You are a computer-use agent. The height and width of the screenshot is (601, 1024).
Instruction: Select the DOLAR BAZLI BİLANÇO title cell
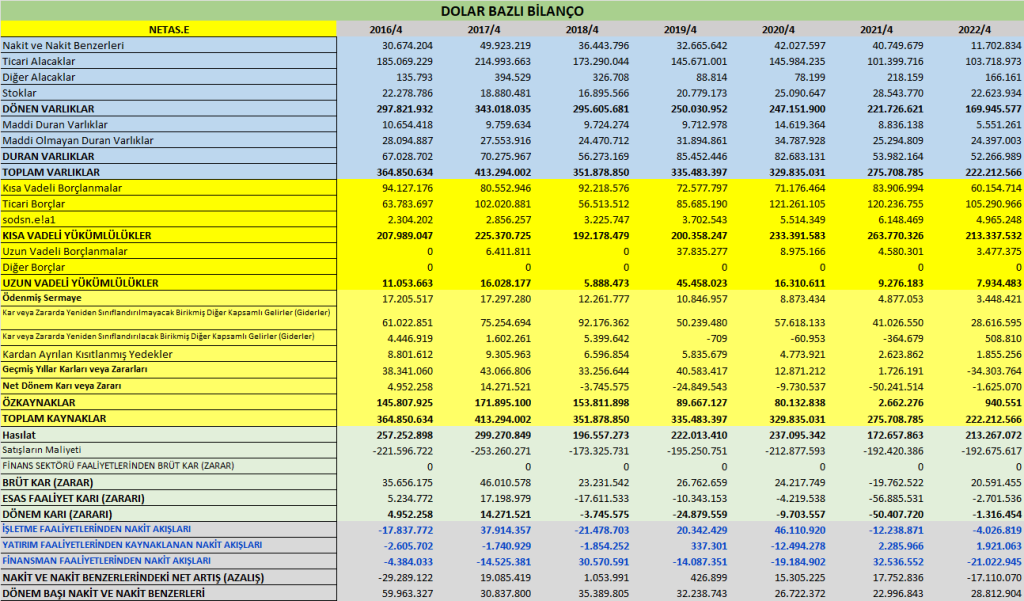512,10
